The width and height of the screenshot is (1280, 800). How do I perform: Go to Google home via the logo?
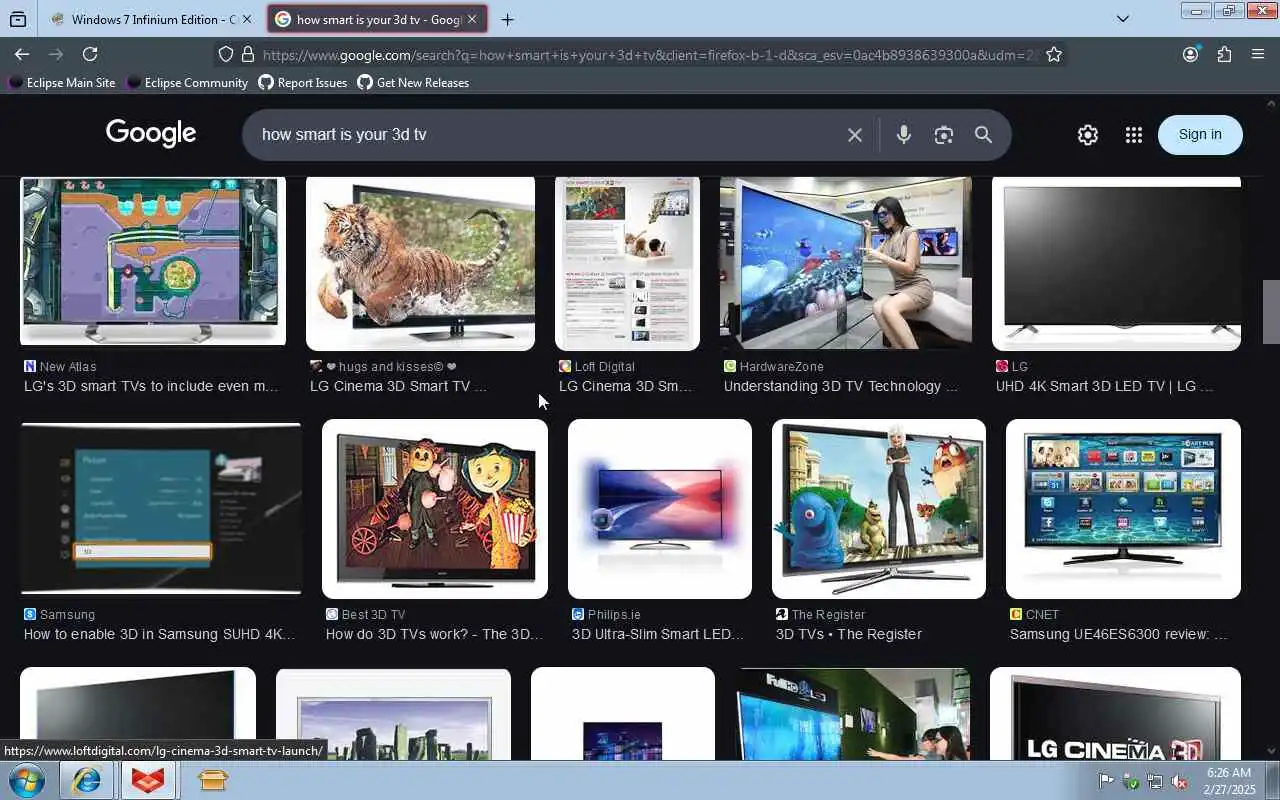(x=151, y=134)
